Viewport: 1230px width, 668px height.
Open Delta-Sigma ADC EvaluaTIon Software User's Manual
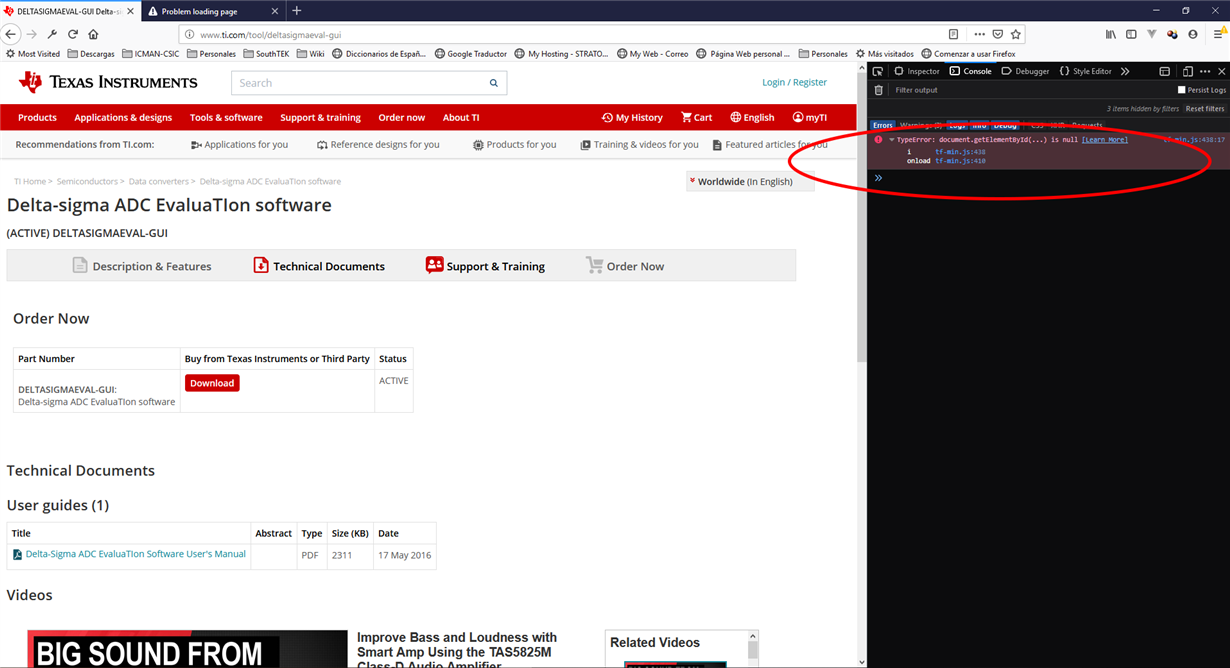click(x=135, y=554)
